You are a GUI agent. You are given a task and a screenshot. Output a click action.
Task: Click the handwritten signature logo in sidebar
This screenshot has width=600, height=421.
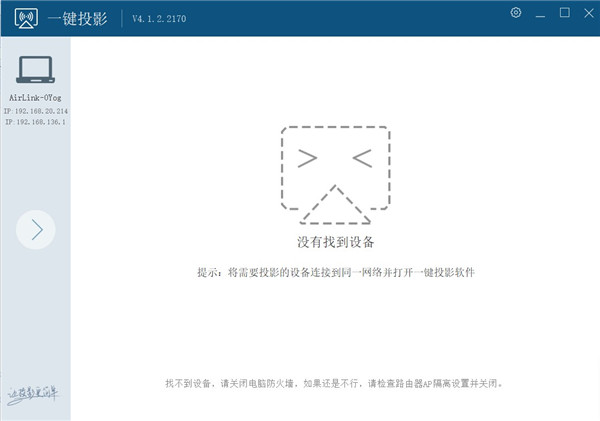click(33, 395)
